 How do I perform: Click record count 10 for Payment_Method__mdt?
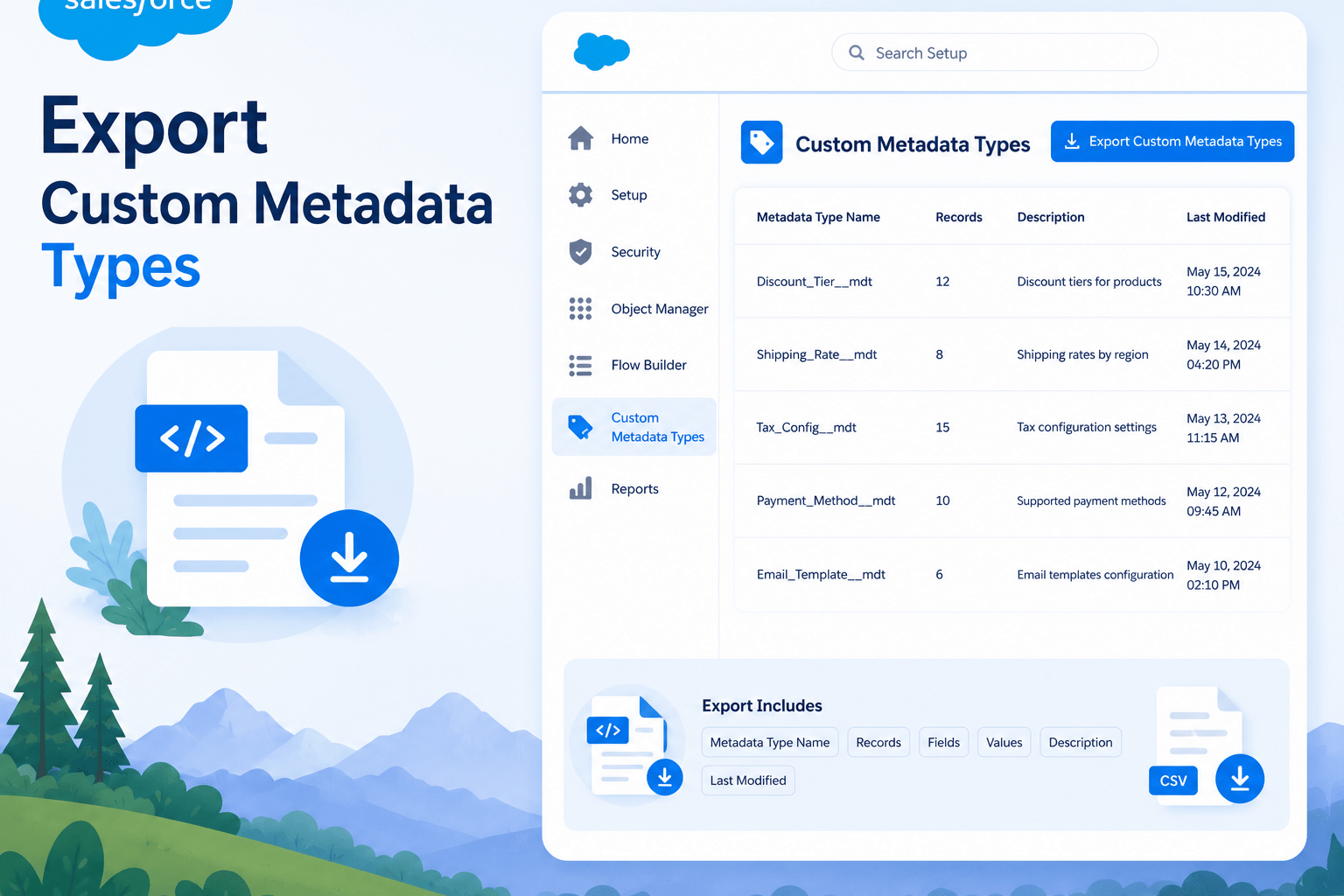[x=942, y=500]
